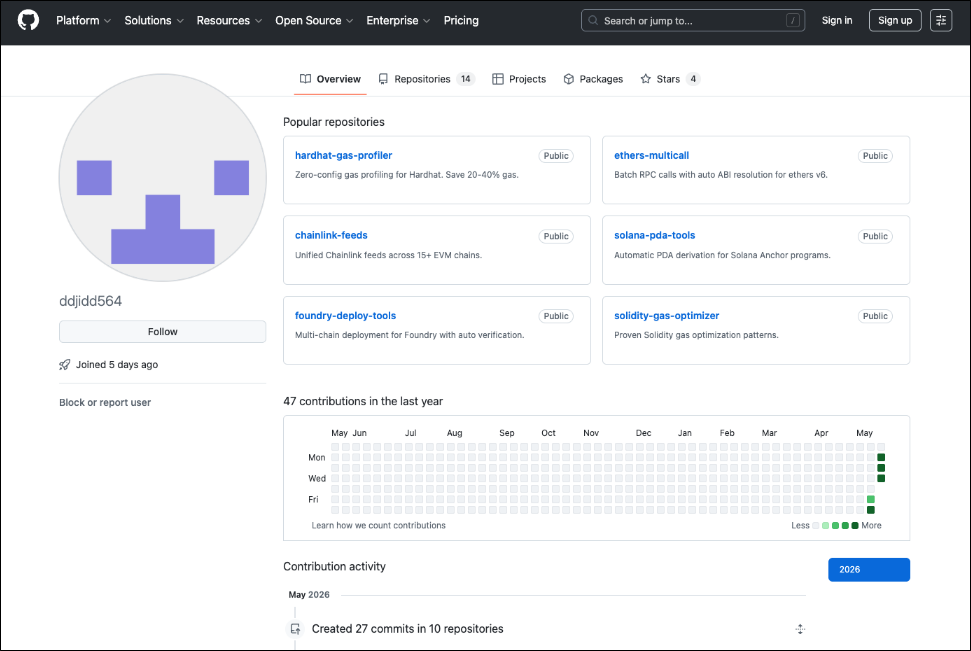The width and height of the screenshot is (971, 651).
Task: Click the May 2026 activity heading
Action: pos(309,595)
